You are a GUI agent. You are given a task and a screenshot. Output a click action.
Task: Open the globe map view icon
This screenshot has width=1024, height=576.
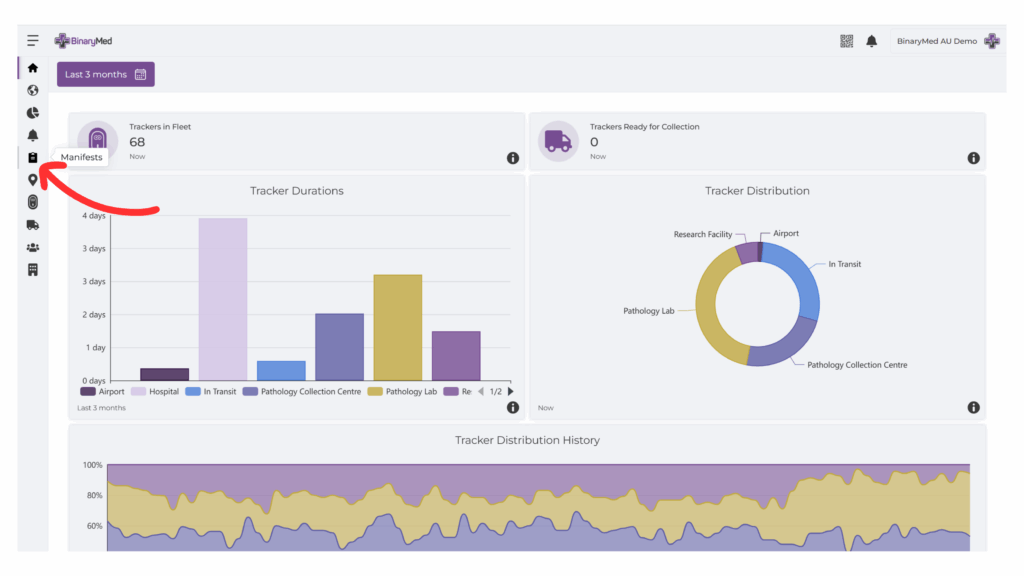click(x=33, y=90)
